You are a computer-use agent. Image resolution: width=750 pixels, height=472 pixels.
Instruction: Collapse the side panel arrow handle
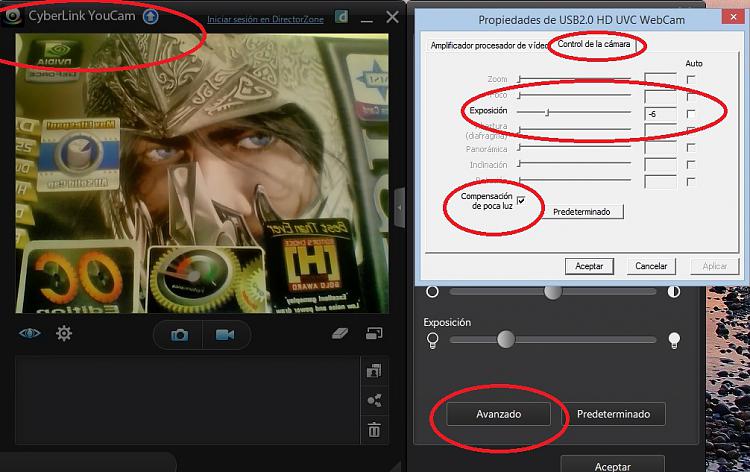tap(400, 208)
